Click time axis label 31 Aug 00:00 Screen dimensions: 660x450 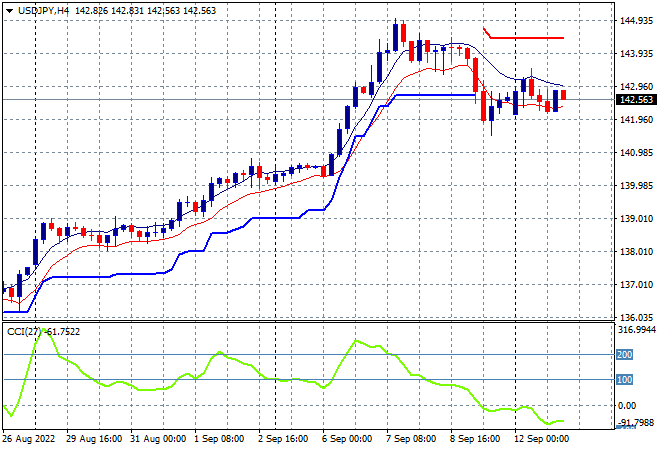158,439
